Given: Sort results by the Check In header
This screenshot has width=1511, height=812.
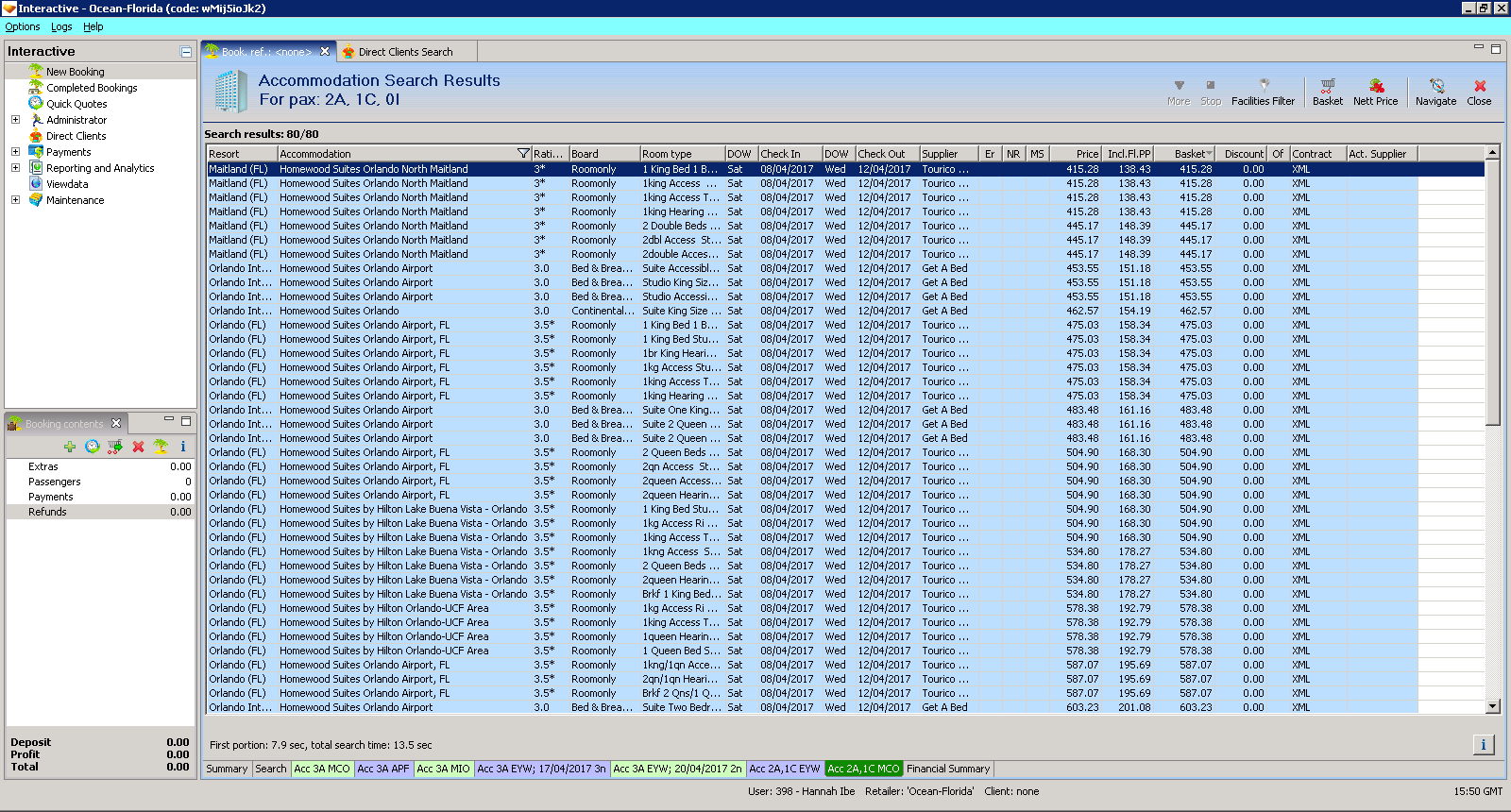Looking at the screenshot, I should point(789,154).
